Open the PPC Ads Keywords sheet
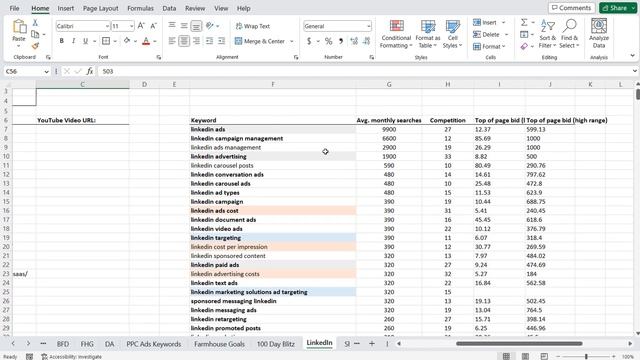Screen dimensions: 640x360 coord(153,344)
